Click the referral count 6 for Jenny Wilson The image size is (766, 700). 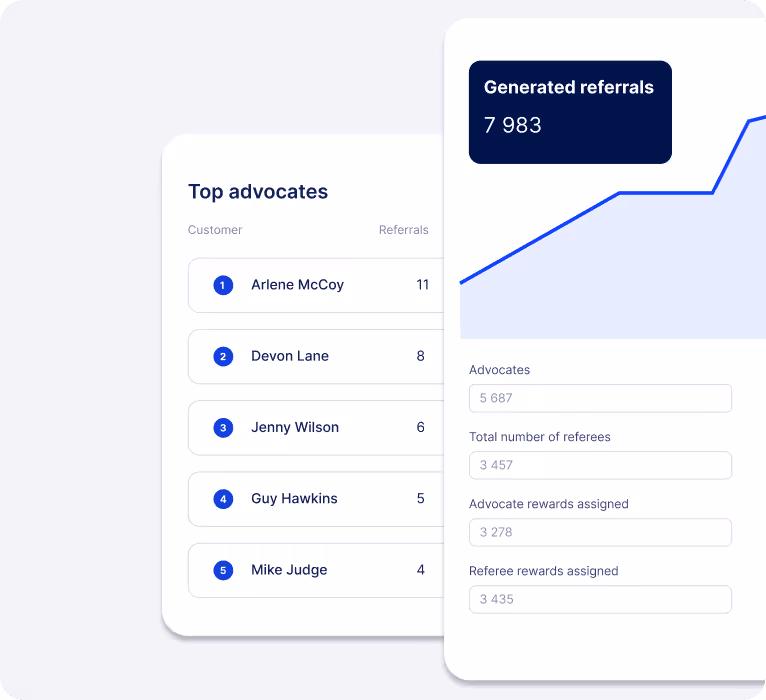pyautogui.click(x=421, y=427)
